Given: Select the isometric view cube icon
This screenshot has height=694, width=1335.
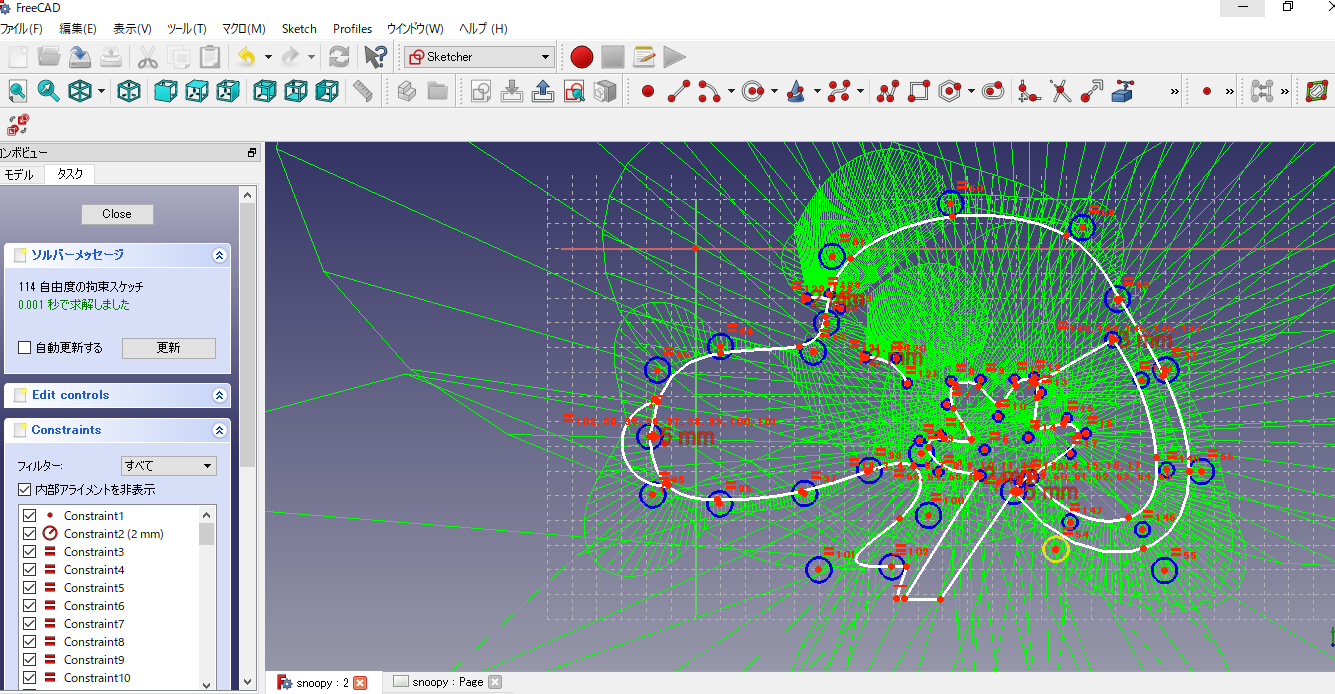Looking at the screenshot, I should [129, 92].
